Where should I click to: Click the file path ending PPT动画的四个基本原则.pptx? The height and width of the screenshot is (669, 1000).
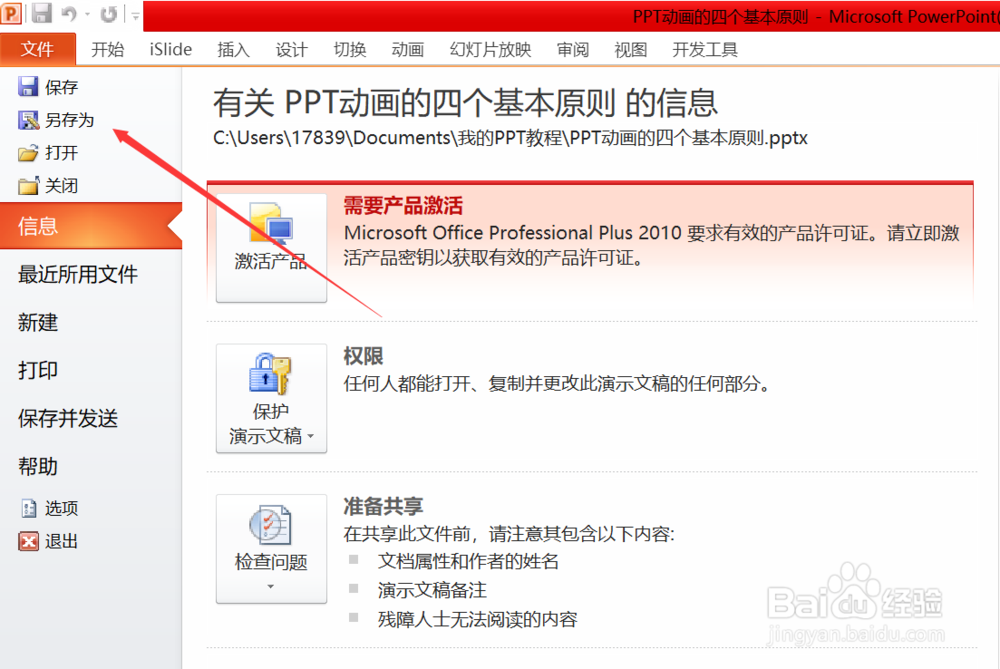click(510, 138)
